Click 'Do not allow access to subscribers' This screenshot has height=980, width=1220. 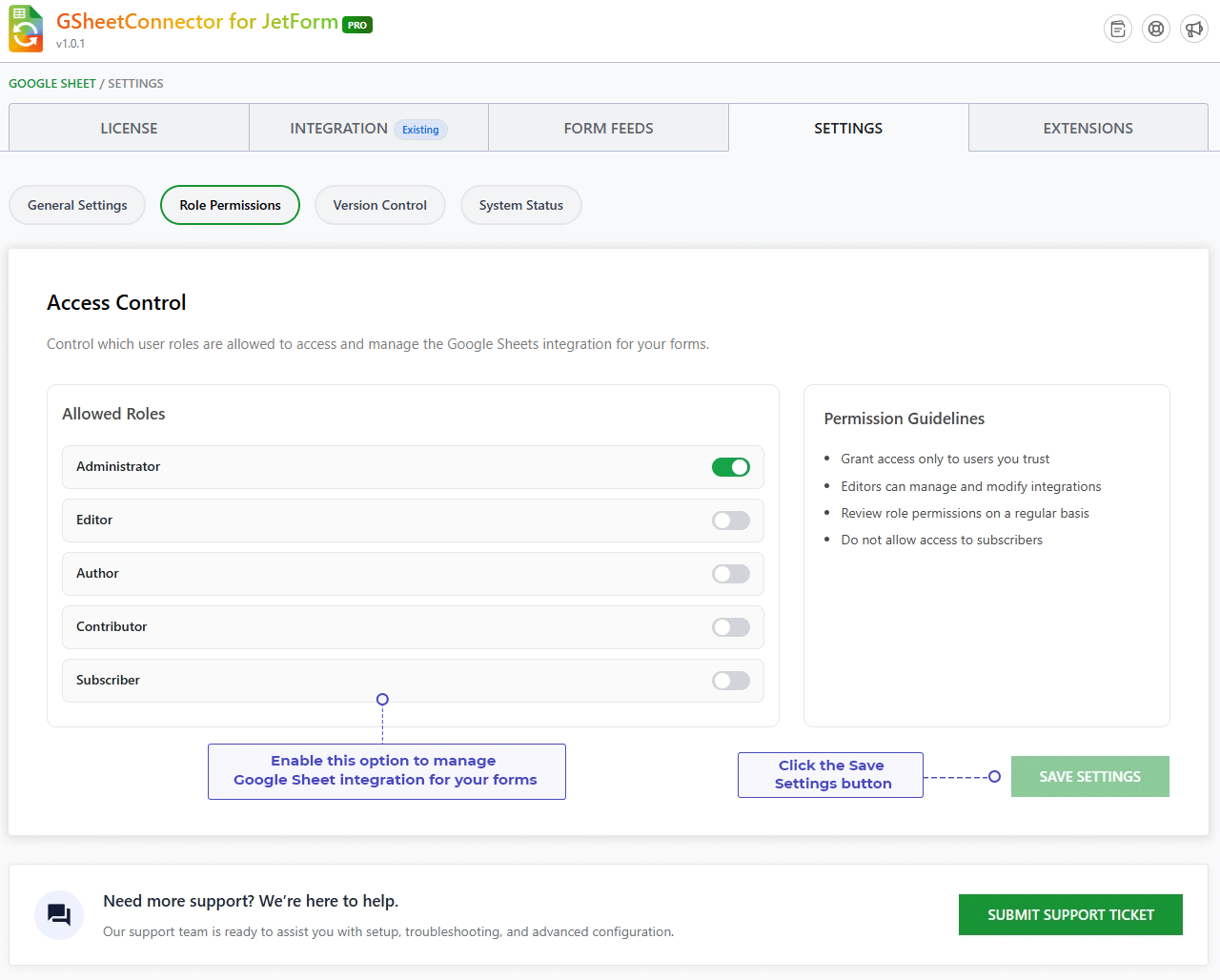[x=942, y=540]
